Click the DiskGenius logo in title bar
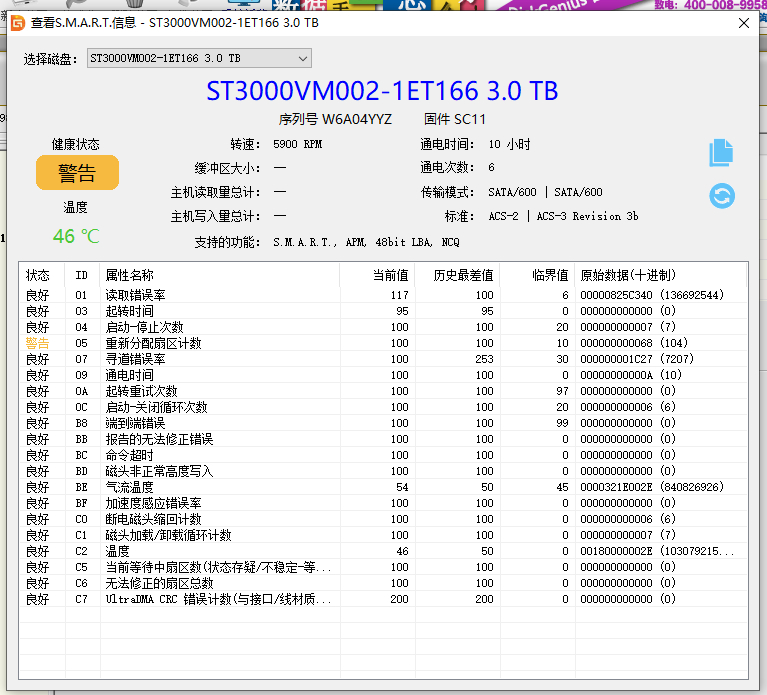Screen dimensions: 767x695 tap(18, 23)
